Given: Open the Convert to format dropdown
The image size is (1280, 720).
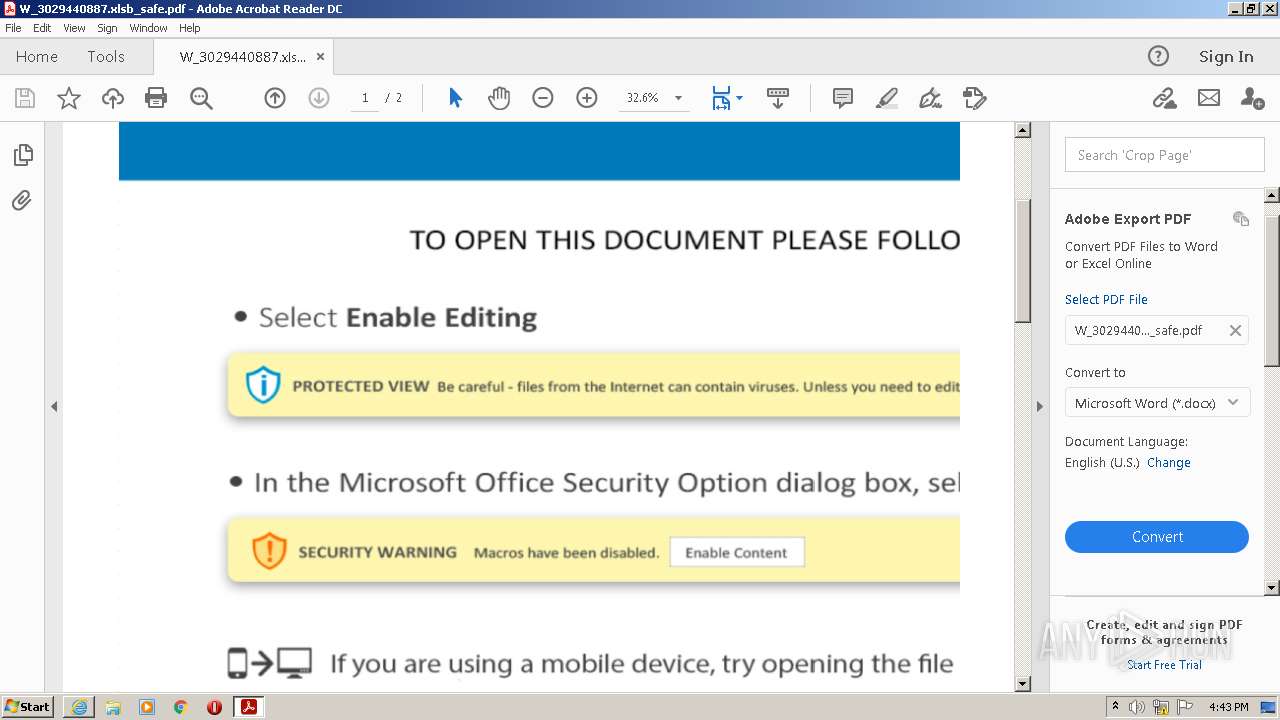Looking at the screenshot, I should [x=1157, y=403].
